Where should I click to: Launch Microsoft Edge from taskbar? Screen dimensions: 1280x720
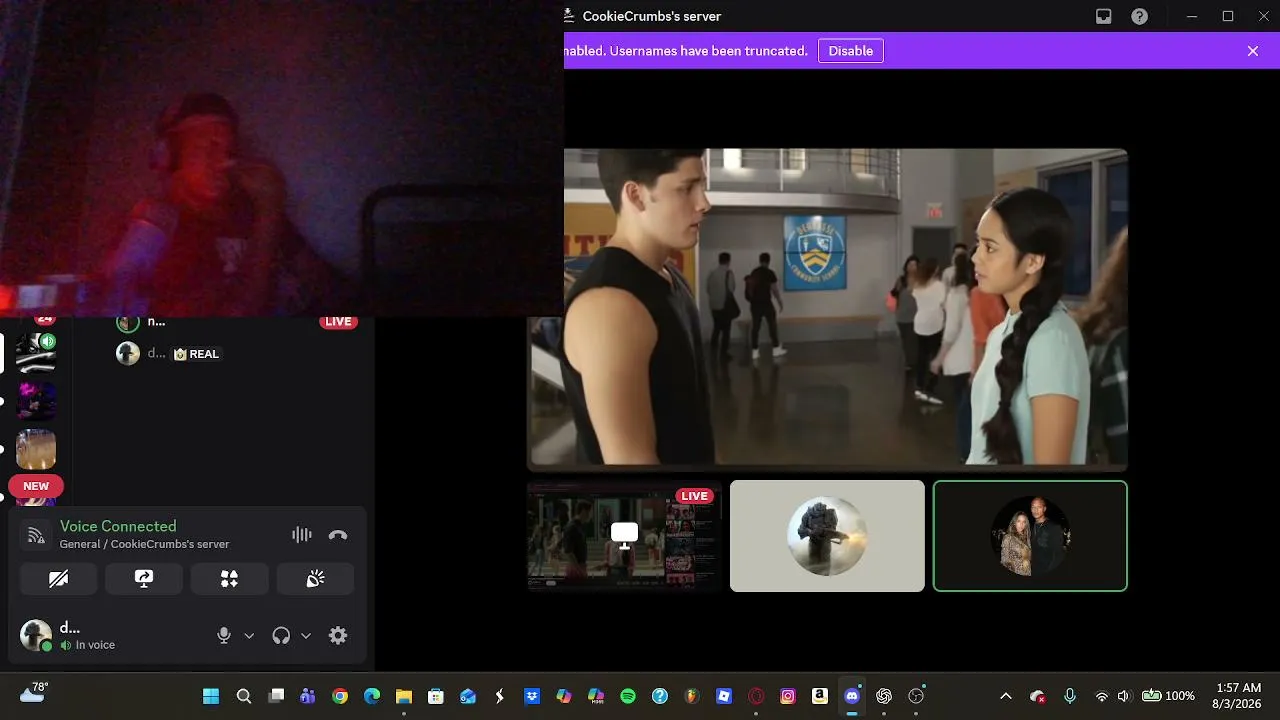pyautogui.click(x=372, y=696)
